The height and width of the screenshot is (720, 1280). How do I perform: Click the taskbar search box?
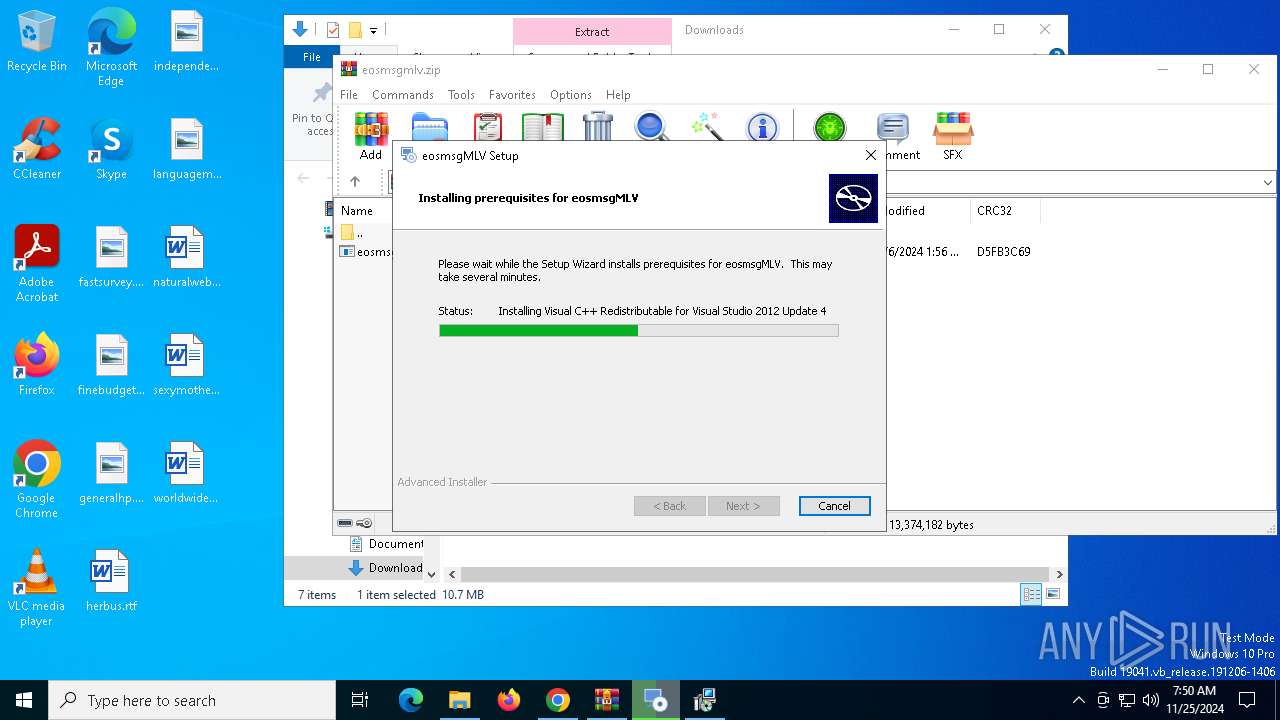tap(192, 700)
